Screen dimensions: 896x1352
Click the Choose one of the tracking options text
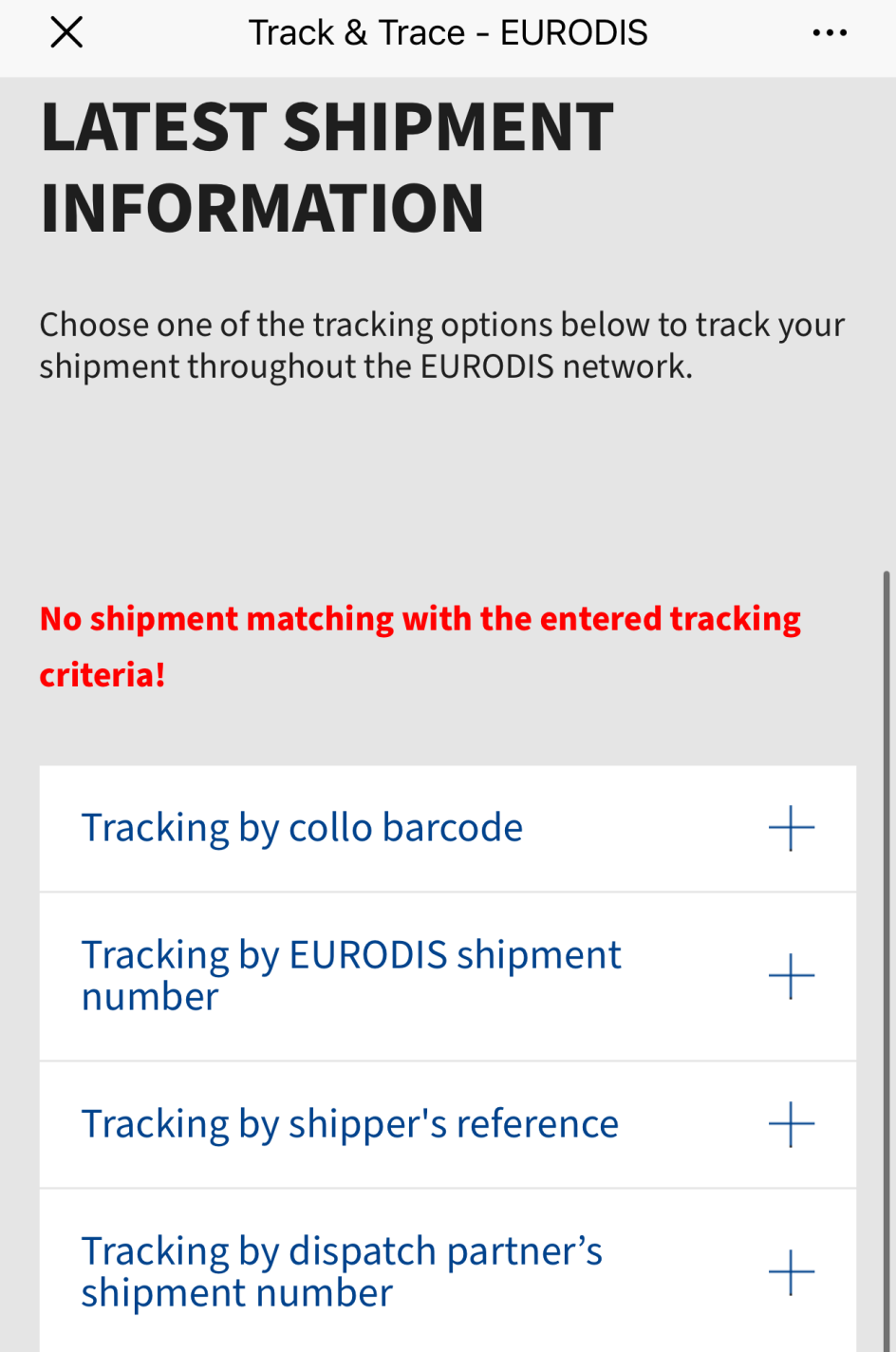(442, 325)
